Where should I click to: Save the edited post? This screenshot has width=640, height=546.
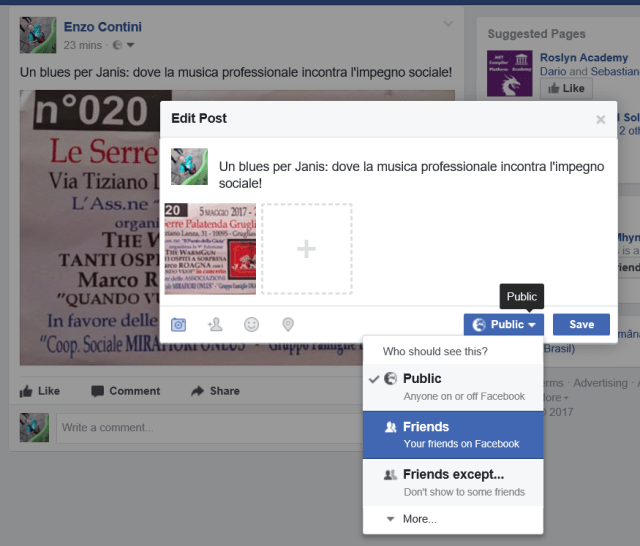(581, 324)
